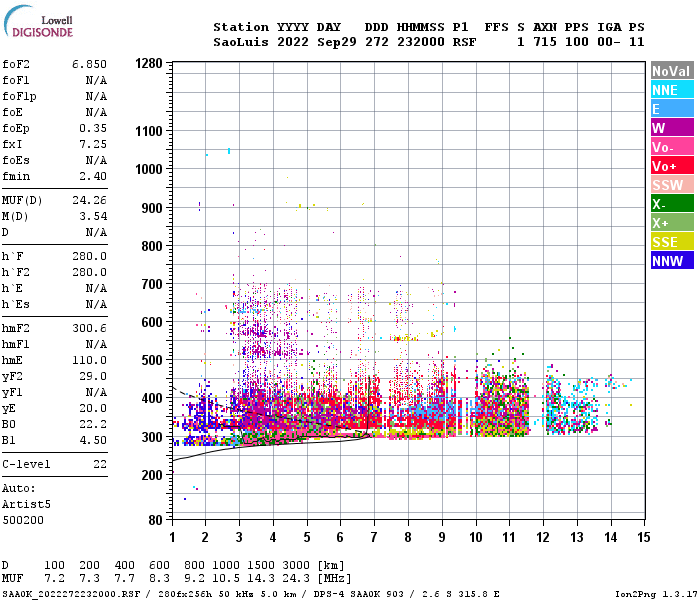Select the W purple legend swatch

[672, 128]
